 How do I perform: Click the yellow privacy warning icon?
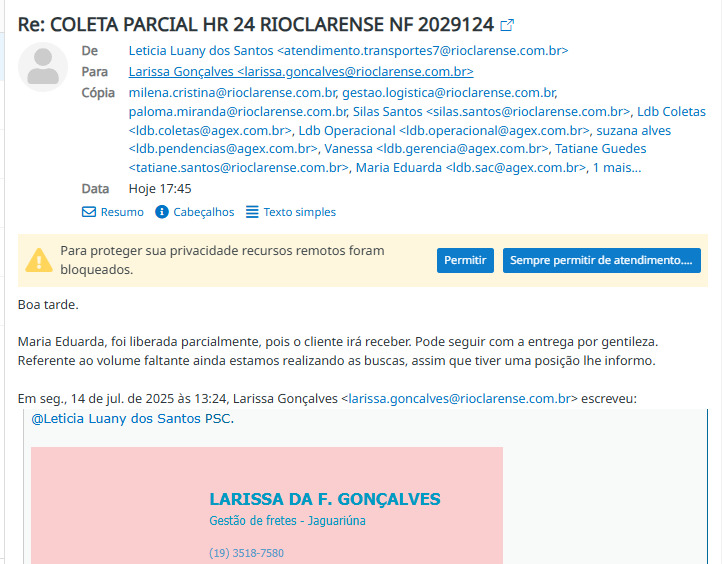[x=38, y=260]
